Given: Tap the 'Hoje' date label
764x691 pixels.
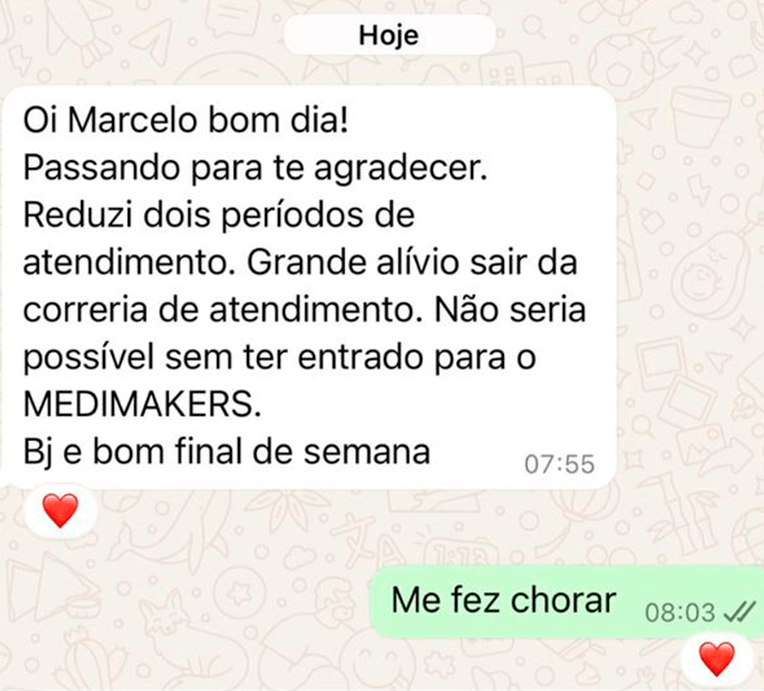Looking at the screenshot, I should click(389, 35).
